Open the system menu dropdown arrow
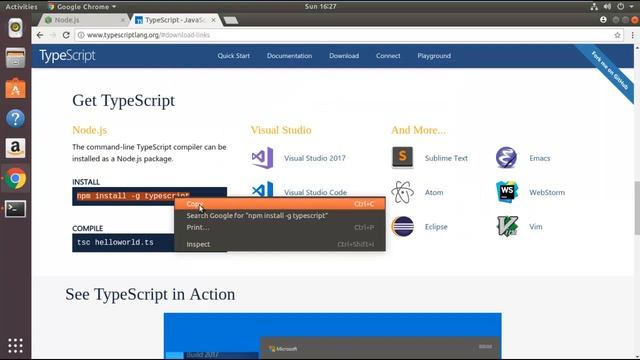Image resolution: width=640 pixels, height=360 pixels. click(631, 7)
